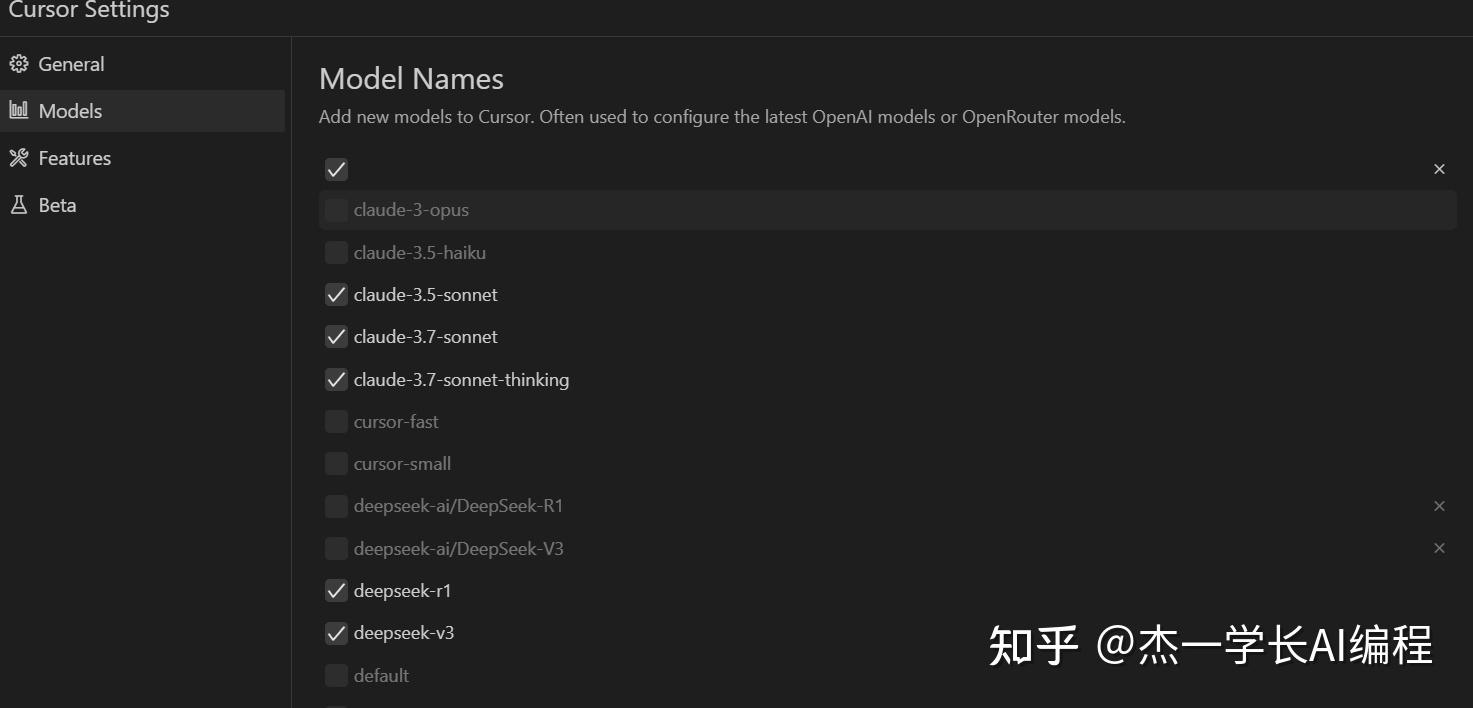
Task: Click the gear icon beside General
Action: (19, 63)
